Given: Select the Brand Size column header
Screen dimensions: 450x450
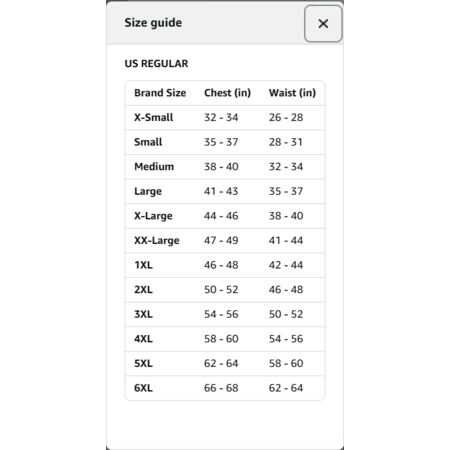Looking at the screenshot, I should coord(160,93).
